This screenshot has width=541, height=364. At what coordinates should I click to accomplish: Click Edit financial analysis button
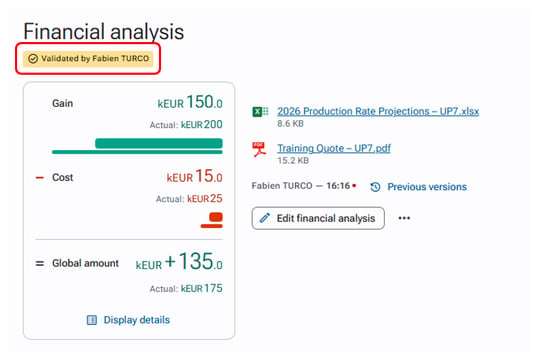tap(318, 218)
